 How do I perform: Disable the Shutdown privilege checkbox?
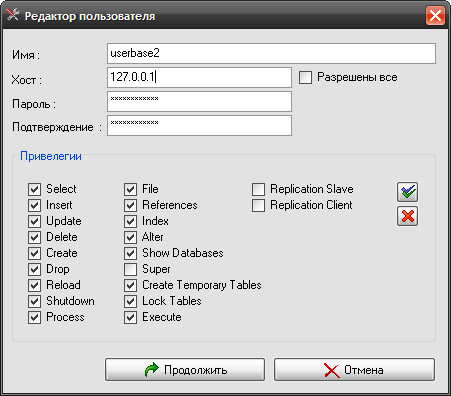(34, 301)
